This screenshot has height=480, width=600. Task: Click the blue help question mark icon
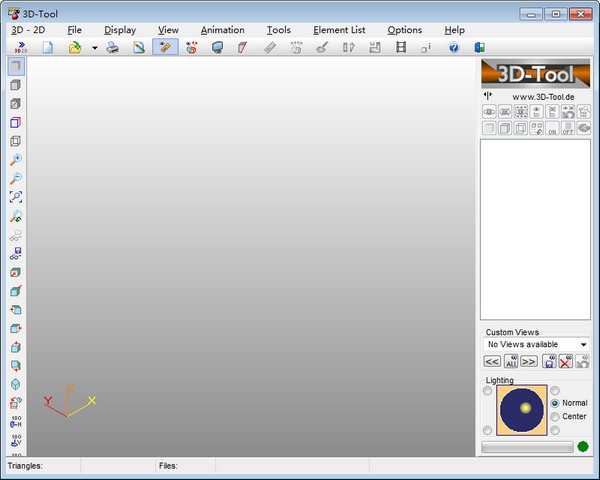pyautogui.click(x=453, y=47)
